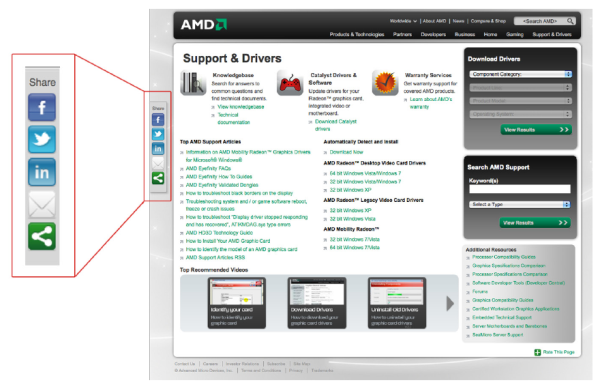Screen dimensions: 601x389
Task: Click View Results under Search AMD Support
Action: click(x=535, y=223)
